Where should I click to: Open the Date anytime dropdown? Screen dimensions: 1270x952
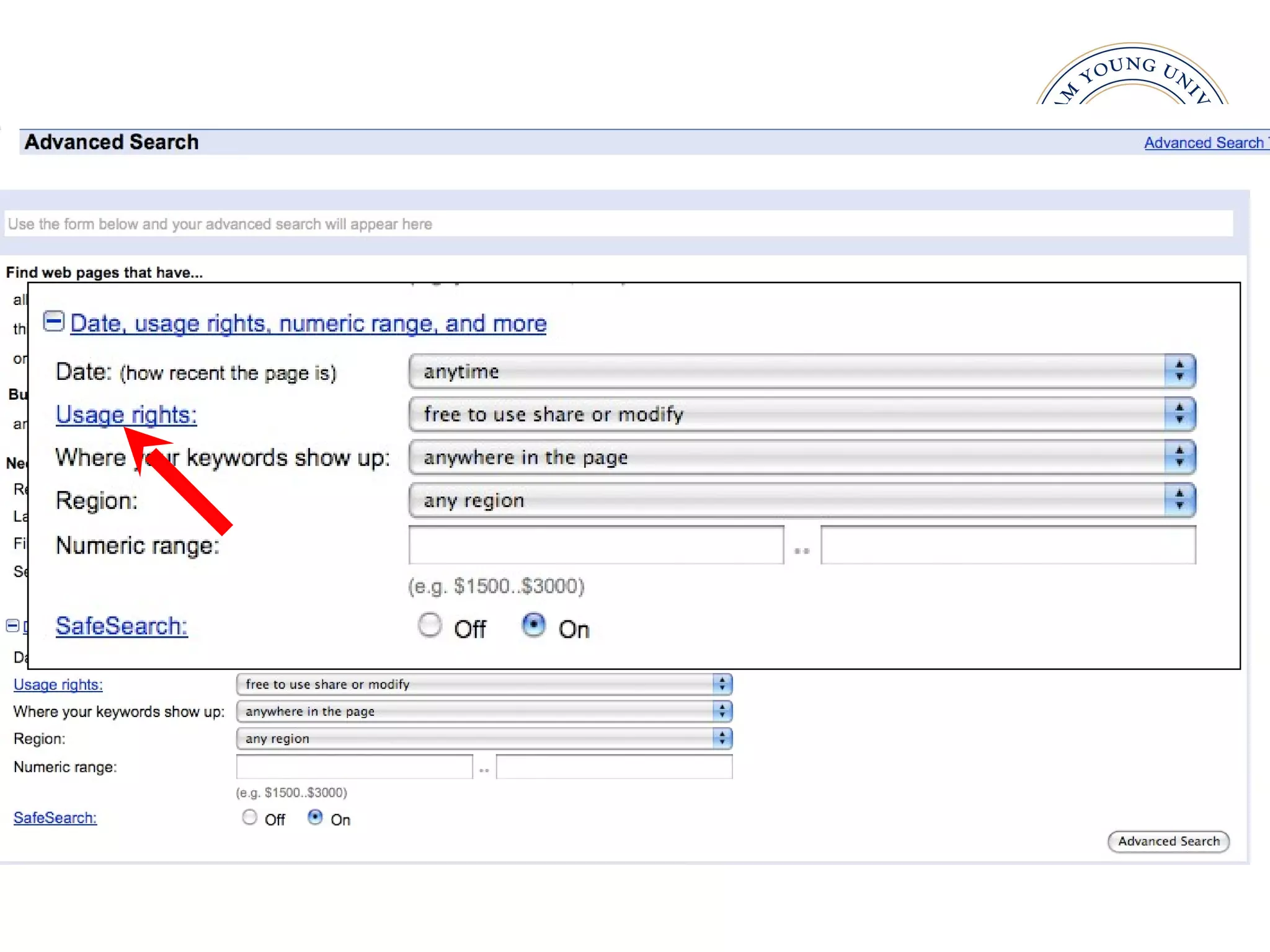[801, 371]
